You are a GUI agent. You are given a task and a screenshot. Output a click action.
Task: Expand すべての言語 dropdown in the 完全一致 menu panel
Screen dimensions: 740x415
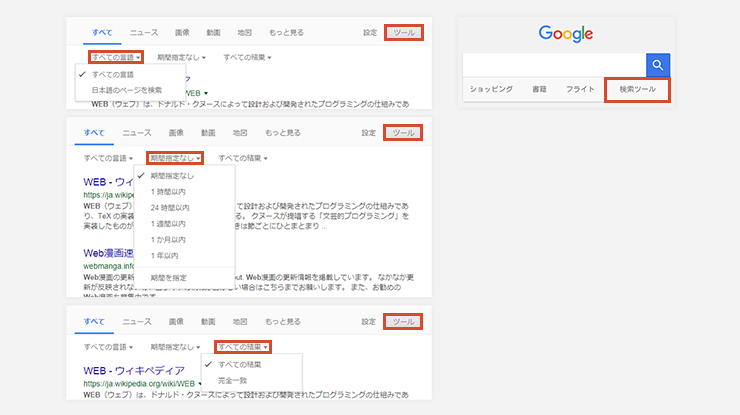point(108,347)
